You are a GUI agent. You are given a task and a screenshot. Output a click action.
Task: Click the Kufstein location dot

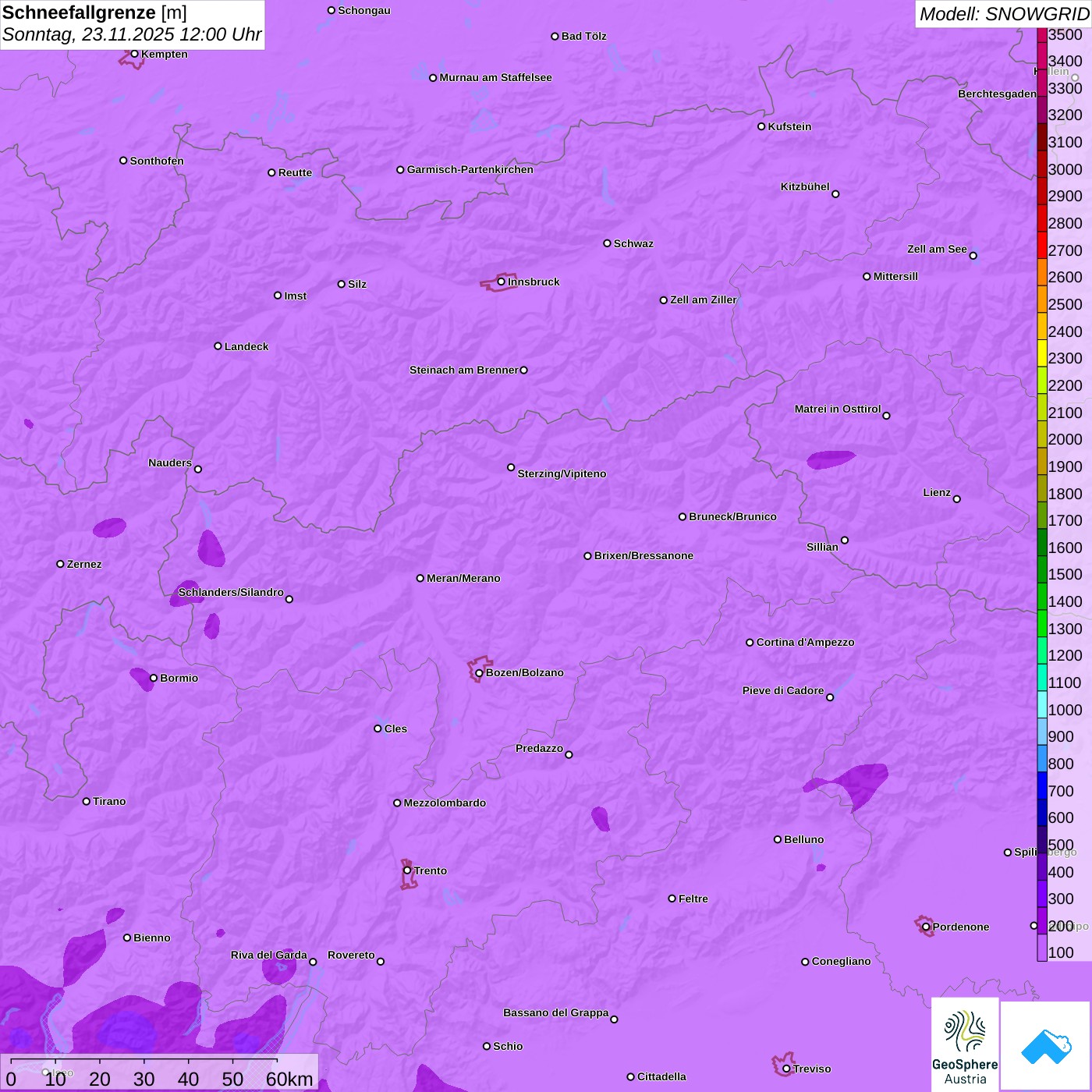[761, 126]
